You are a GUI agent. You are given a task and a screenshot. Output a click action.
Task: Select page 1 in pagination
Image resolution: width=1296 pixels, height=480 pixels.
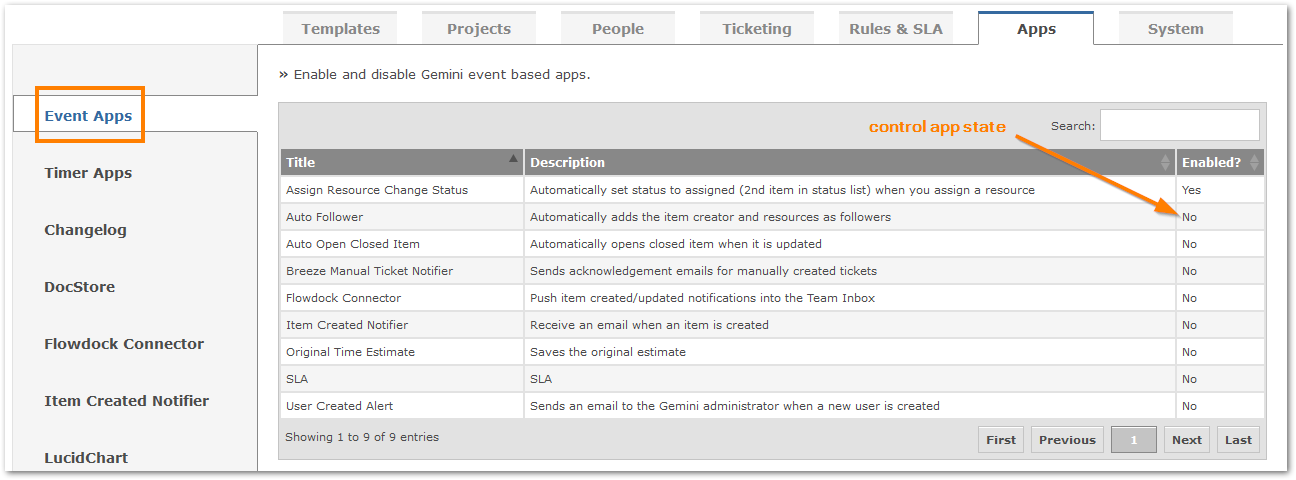point(1134,440)
